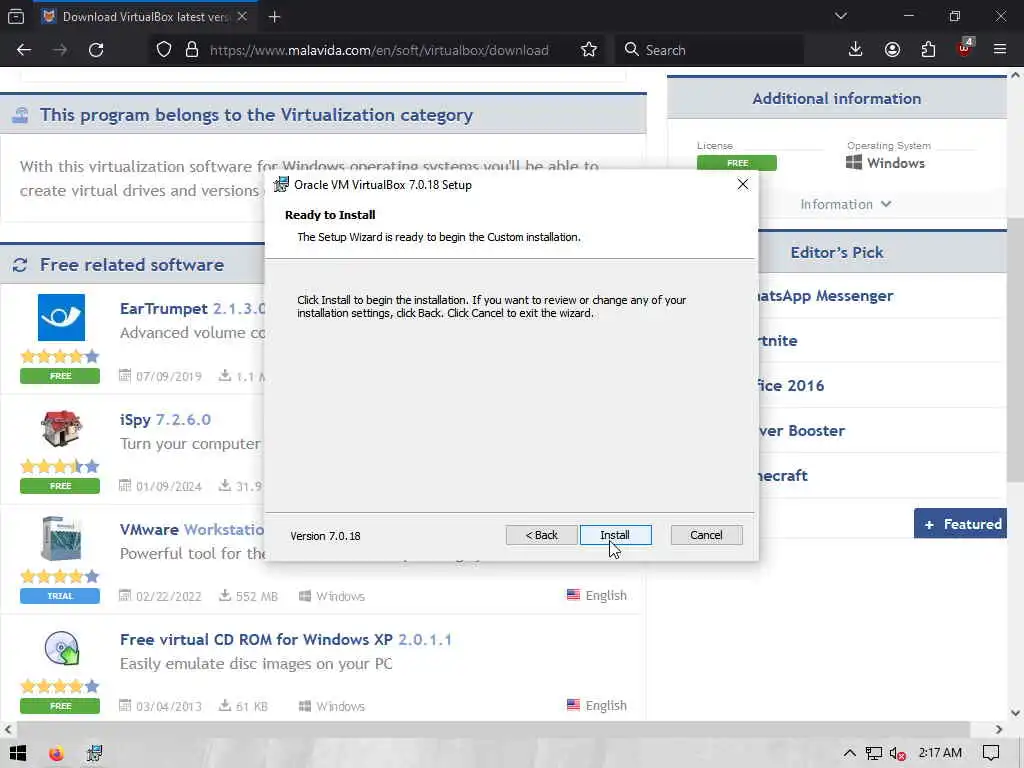Click the virtual CD ROM disc icon
This screenshot has height=768, width=1024.
pos(61,648)
